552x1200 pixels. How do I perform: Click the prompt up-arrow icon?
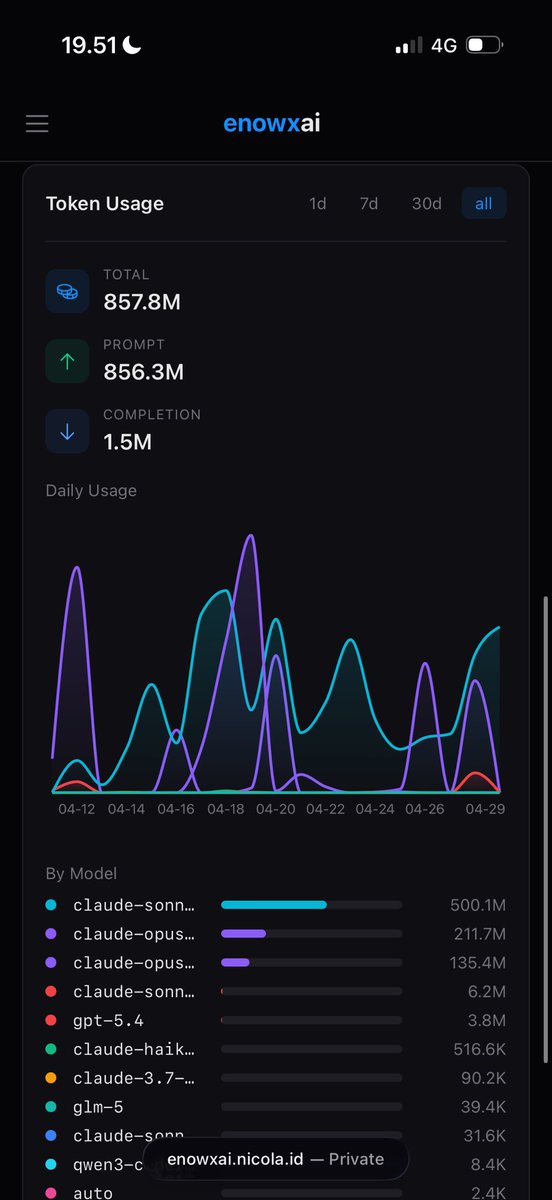(x=67, y=361)
